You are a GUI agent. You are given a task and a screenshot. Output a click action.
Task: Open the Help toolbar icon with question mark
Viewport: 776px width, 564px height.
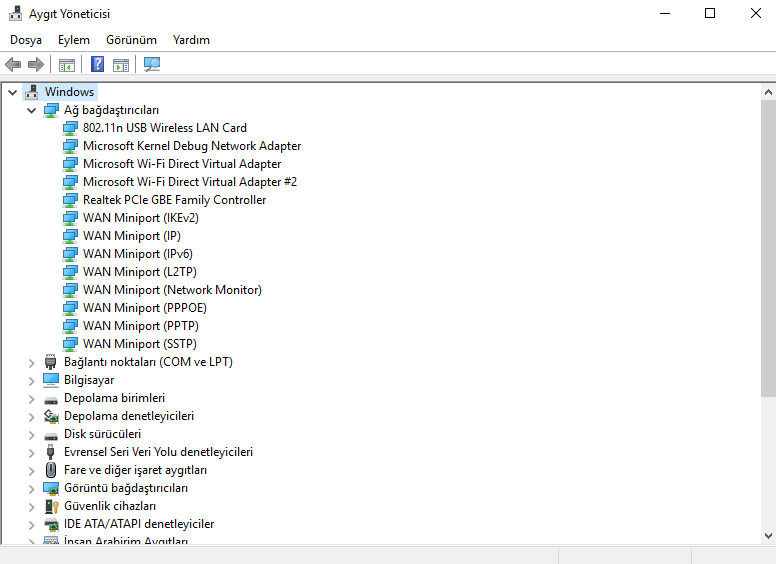pos(97,64)
